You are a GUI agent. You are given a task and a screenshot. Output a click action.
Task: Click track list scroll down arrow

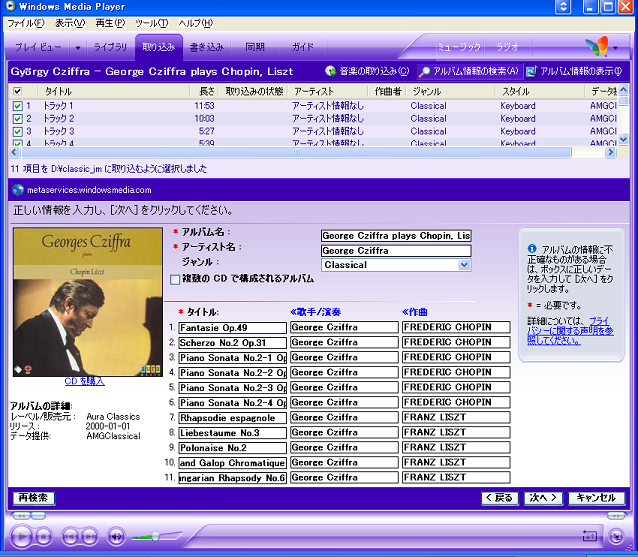click(623, 140)
